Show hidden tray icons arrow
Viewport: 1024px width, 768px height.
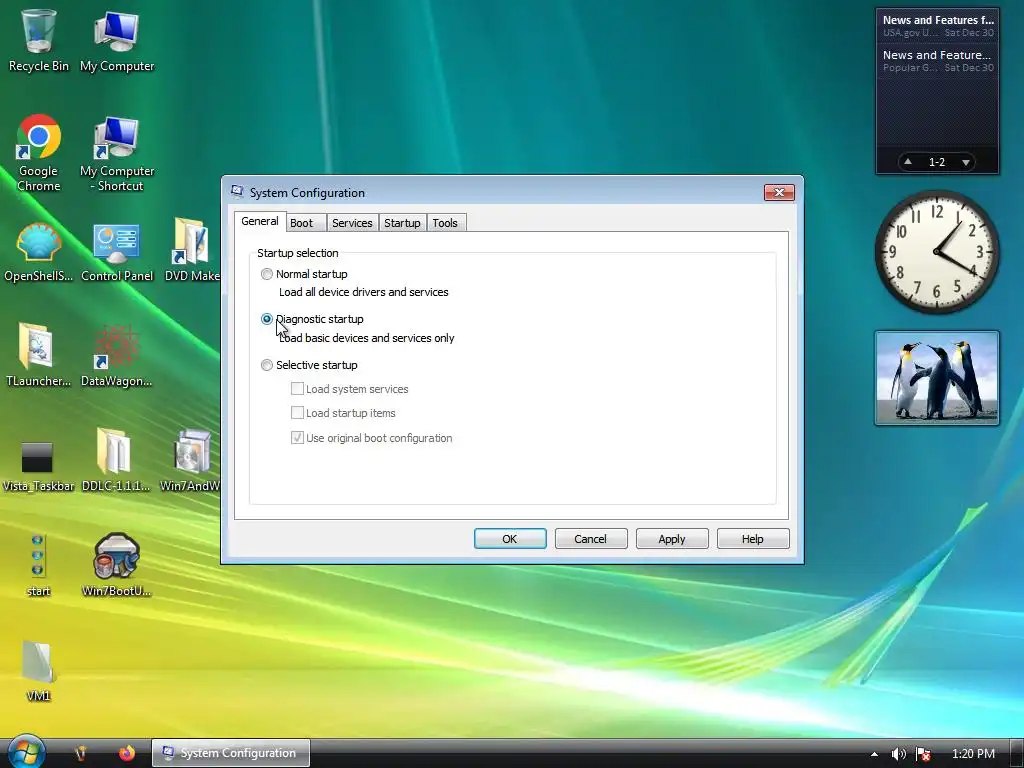pyautogui.click(x=874, y=754)
